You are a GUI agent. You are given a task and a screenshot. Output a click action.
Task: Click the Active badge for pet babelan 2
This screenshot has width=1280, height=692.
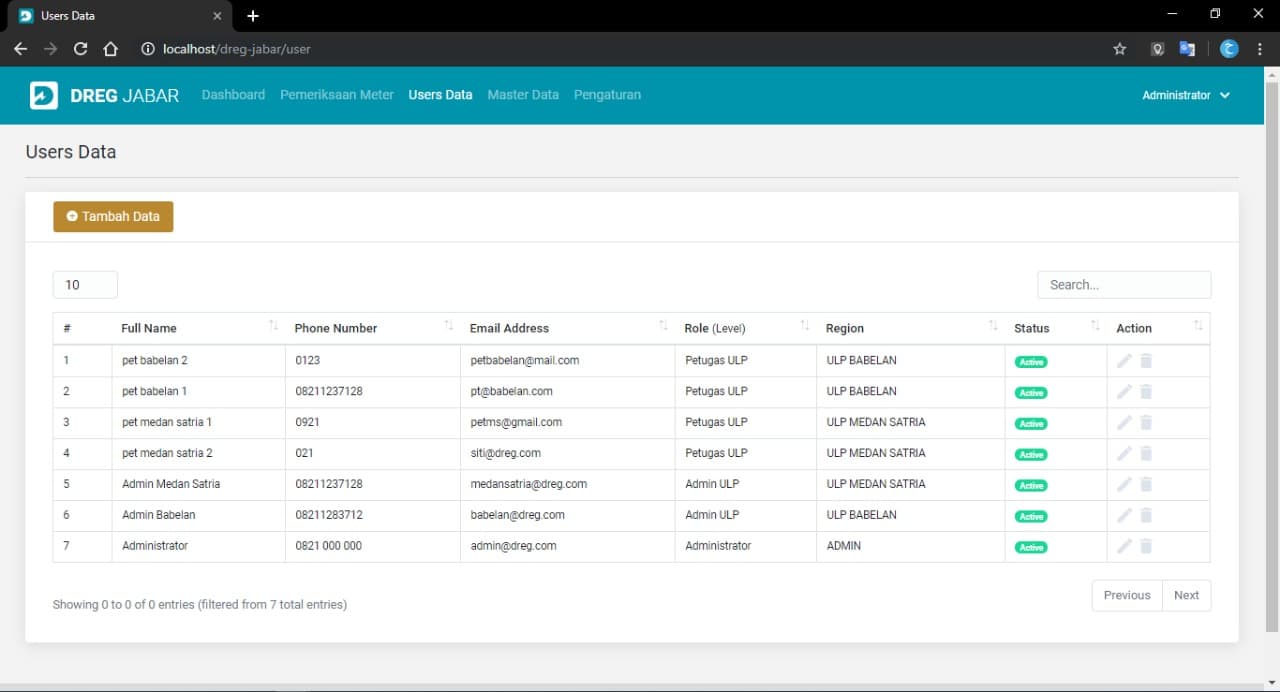click(x=1031, y=362)
